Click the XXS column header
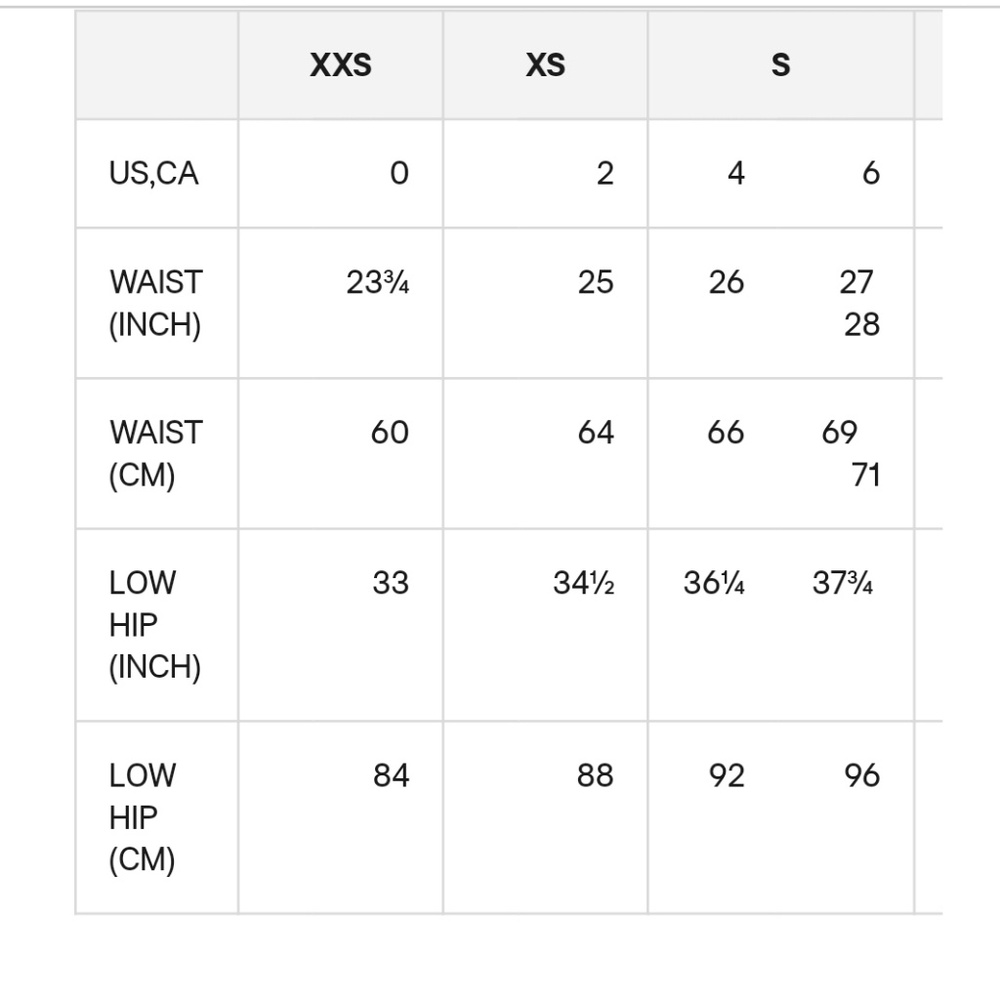 tap(340, 66)
